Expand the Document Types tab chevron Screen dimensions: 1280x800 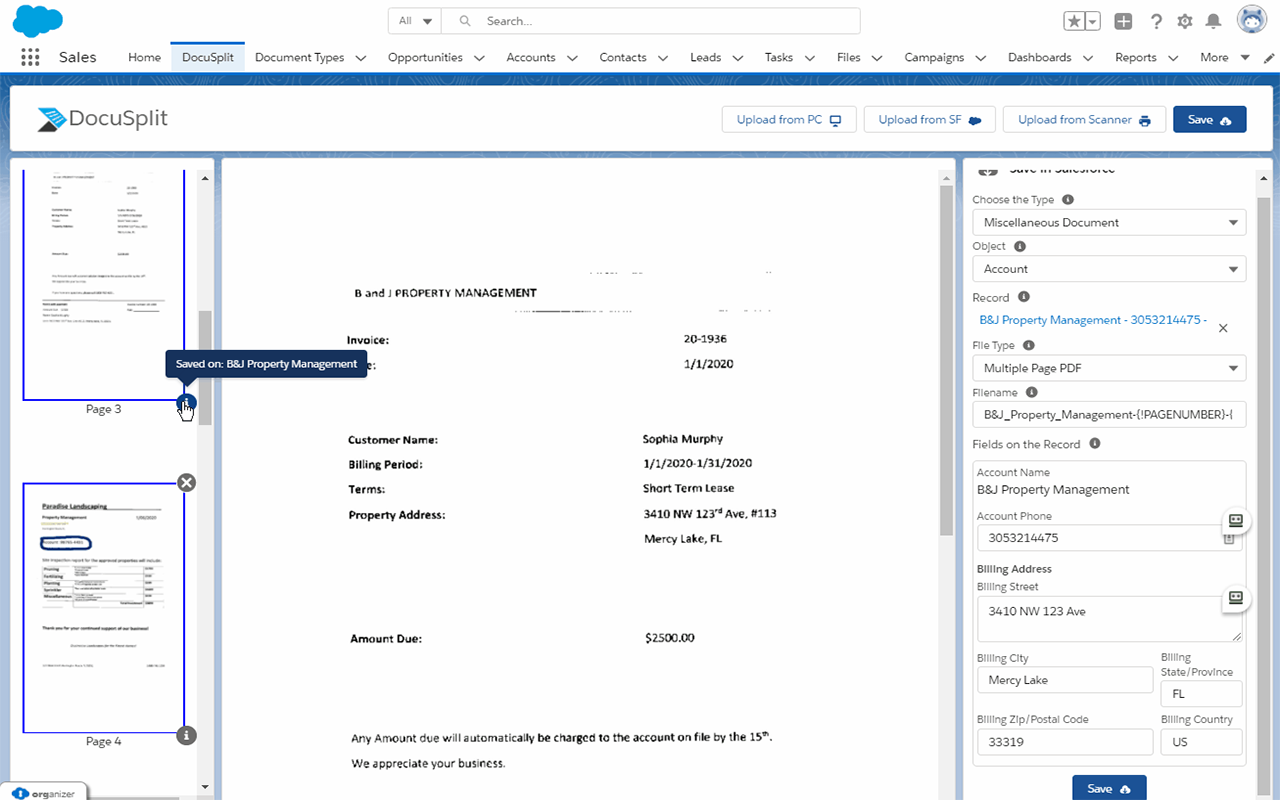(360, 58)
